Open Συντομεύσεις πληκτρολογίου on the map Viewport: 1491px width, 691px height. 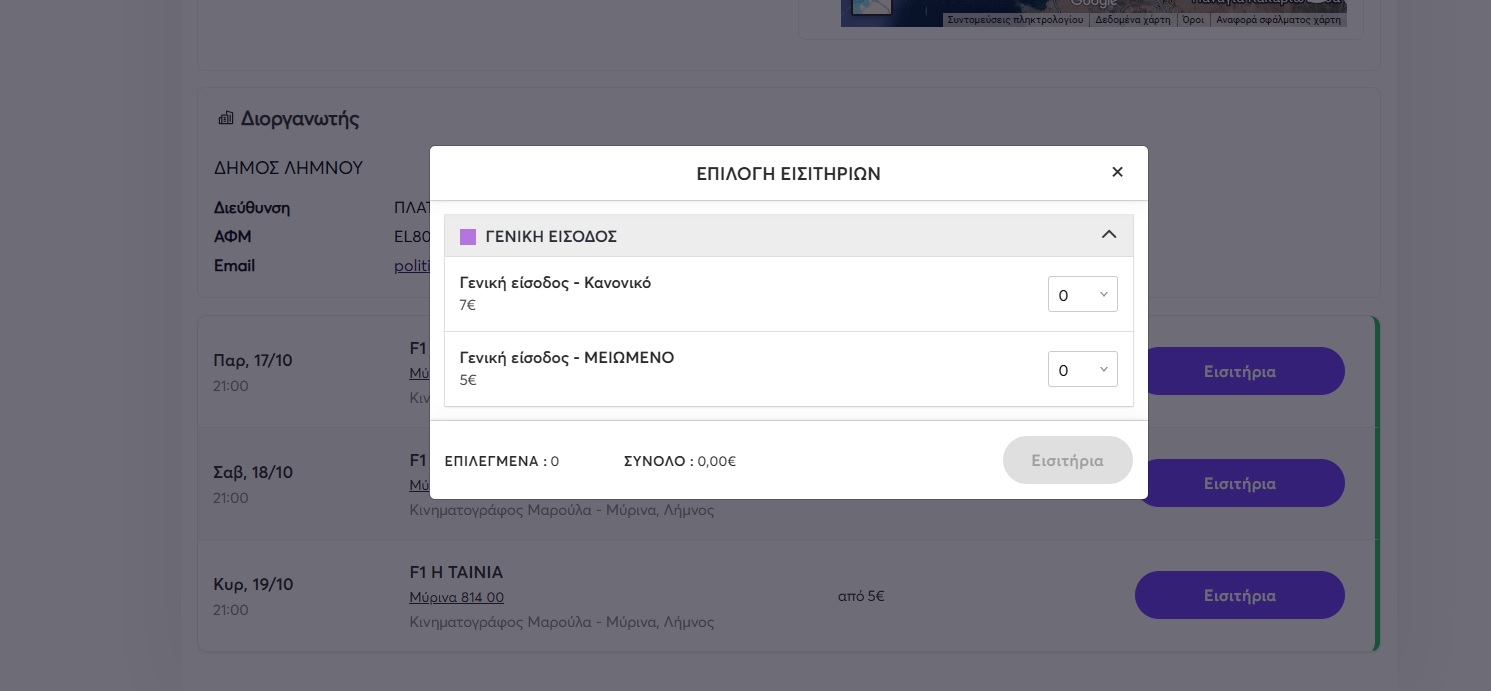click(x=1014, y=20)
